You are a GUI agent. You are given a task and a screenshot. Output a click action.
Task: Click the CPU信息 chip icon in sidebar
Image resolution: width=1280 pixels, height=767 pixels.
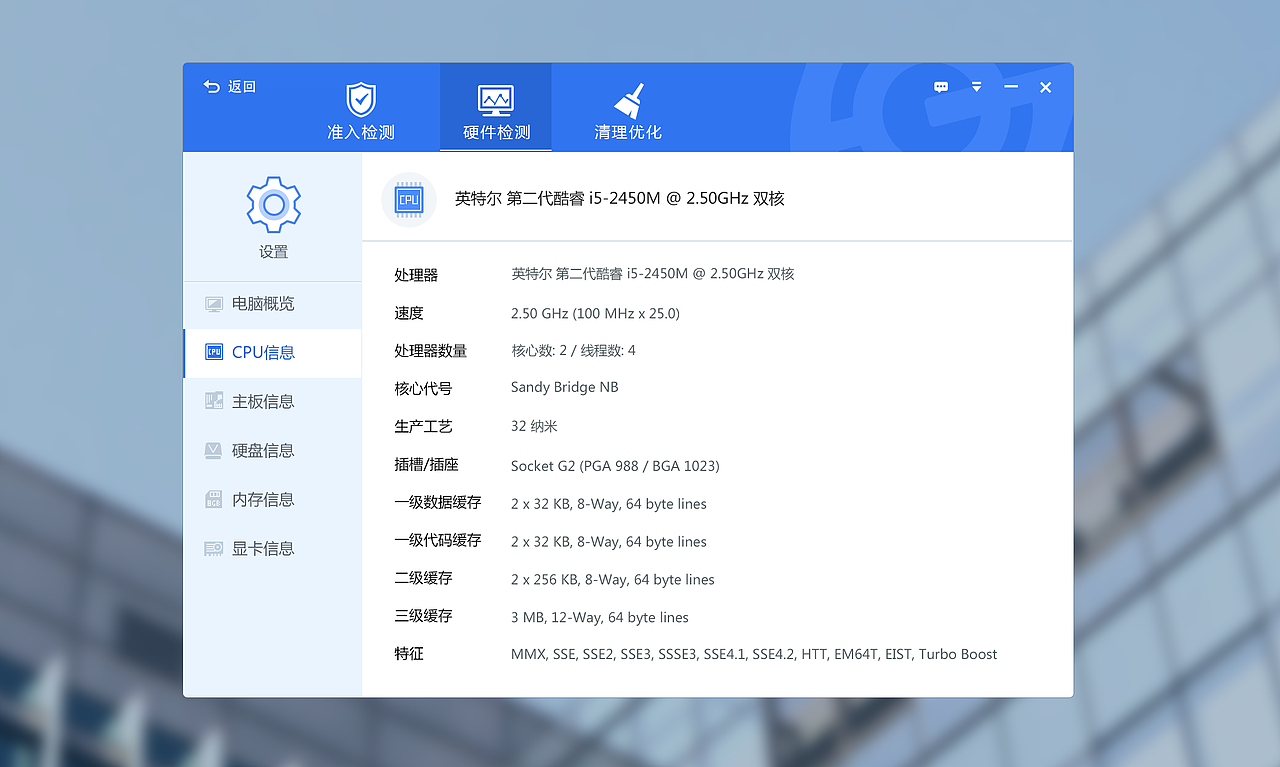pyautogui.click(x=213, y=352)
